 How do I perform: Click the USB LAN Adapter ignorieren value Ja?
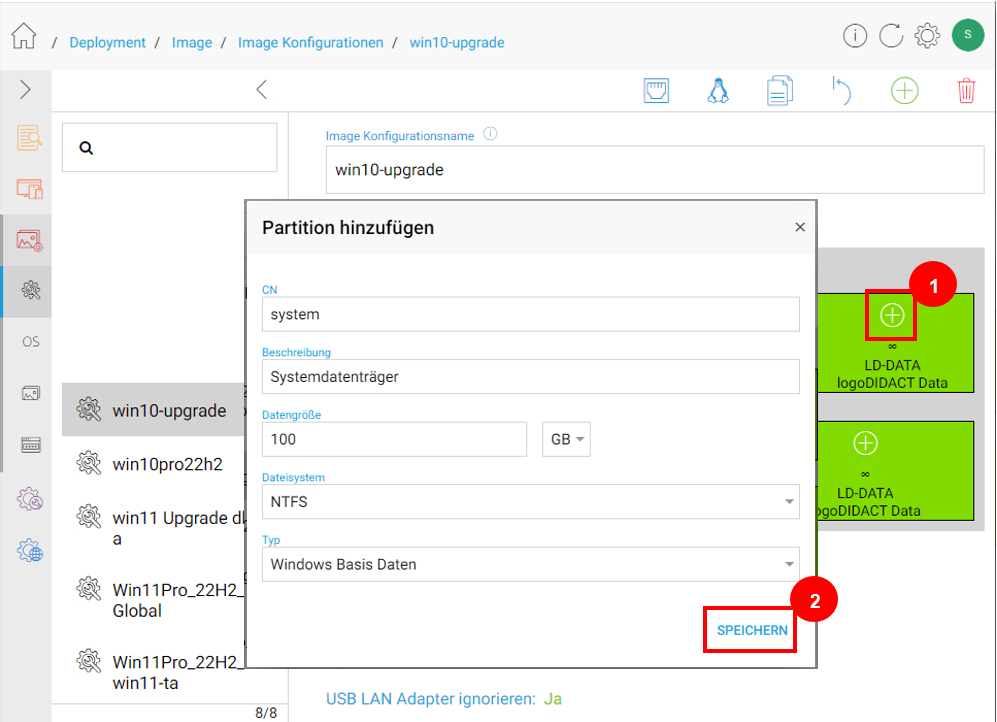point(553,698)
